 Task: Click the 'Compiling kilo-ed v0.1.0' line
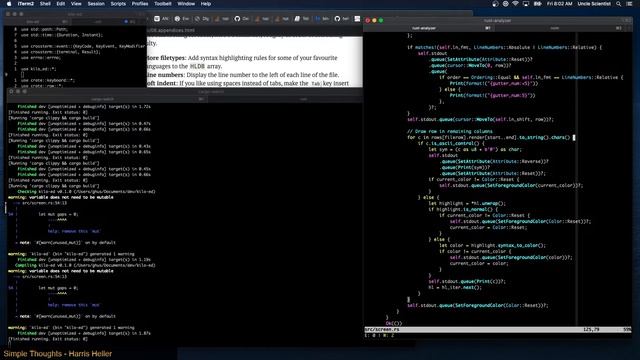click(x=86, y=265)
